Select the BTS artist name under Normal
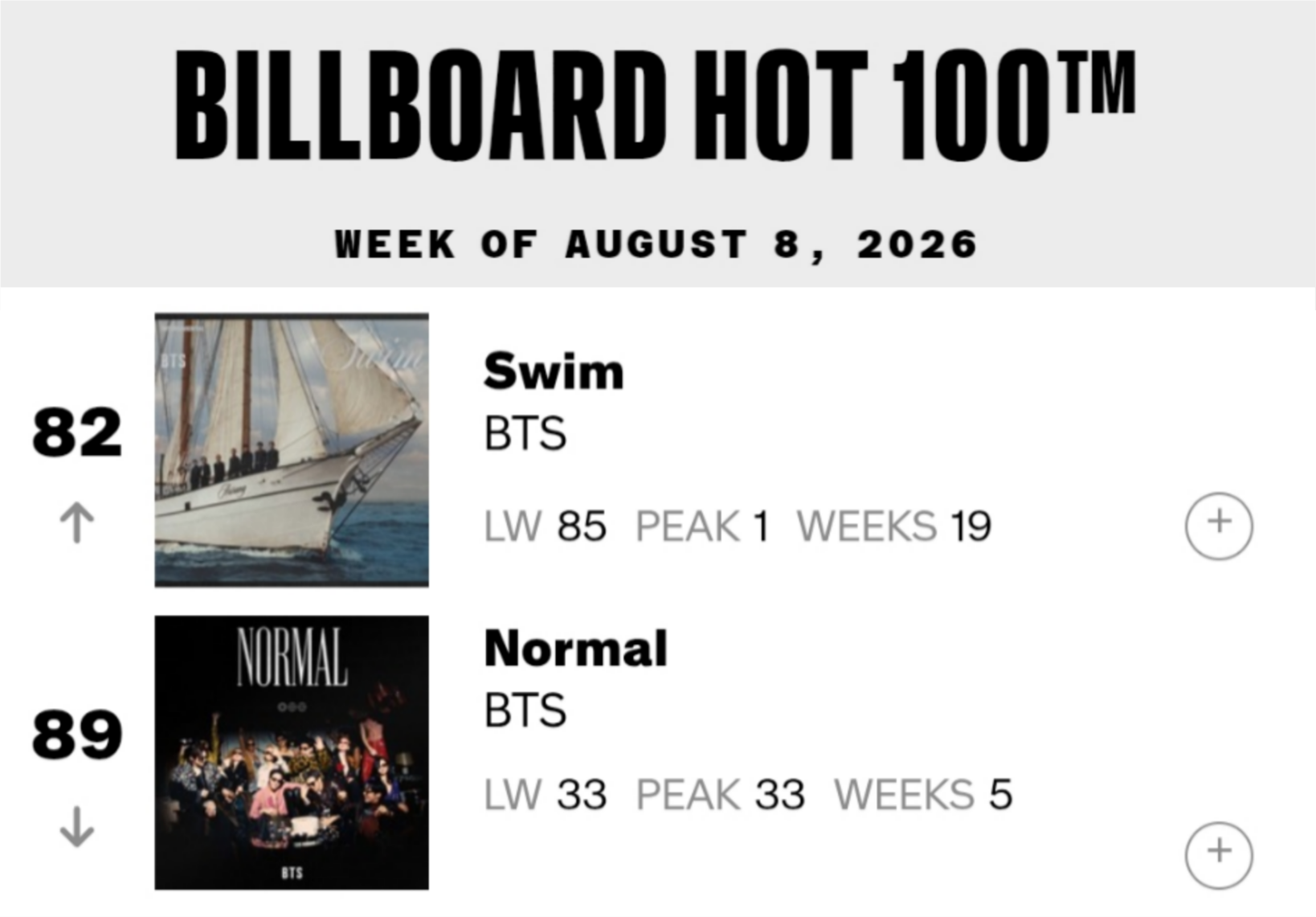 click(525, 710)
